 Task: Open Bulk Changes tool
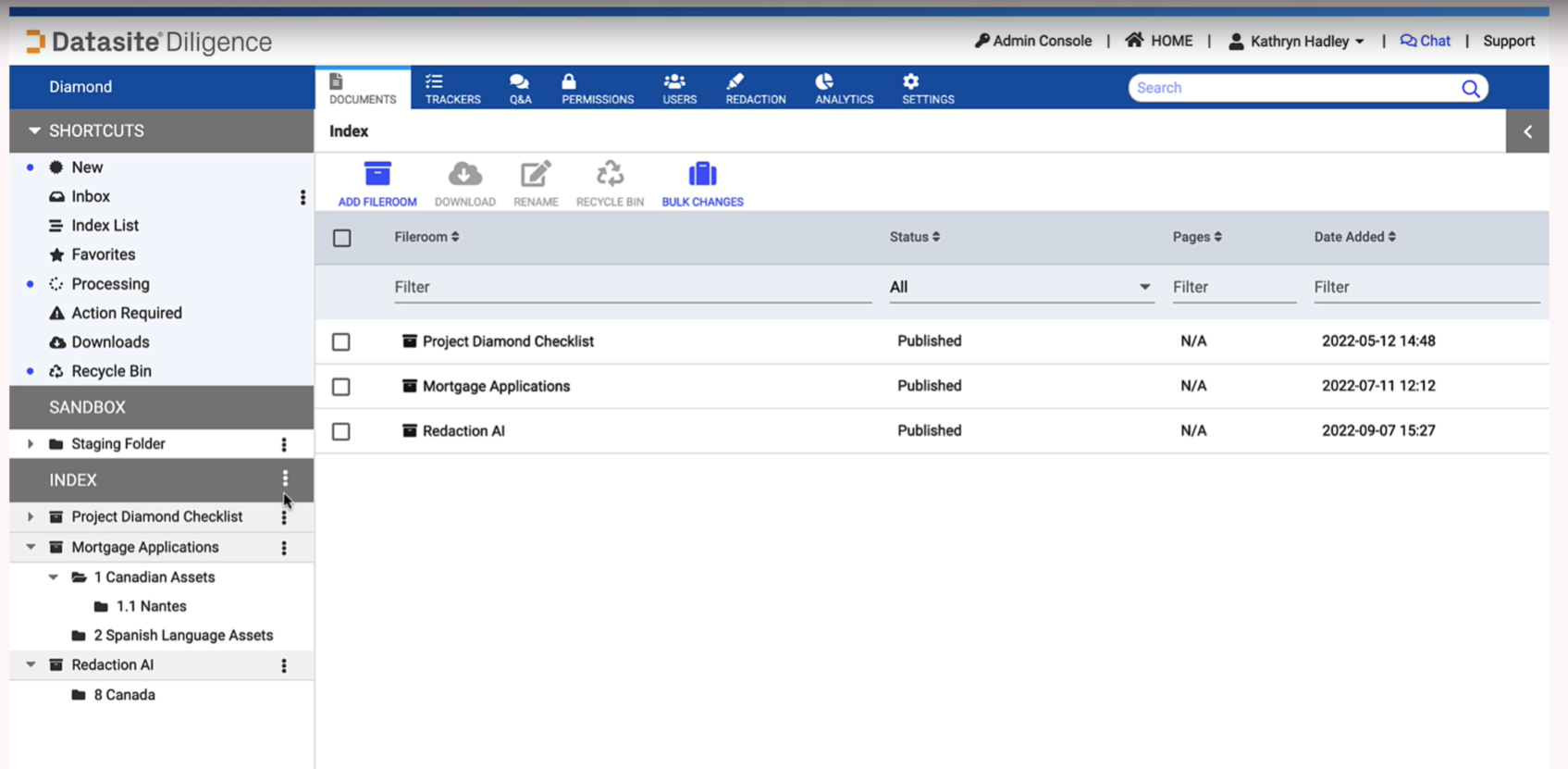coord(702,183)
